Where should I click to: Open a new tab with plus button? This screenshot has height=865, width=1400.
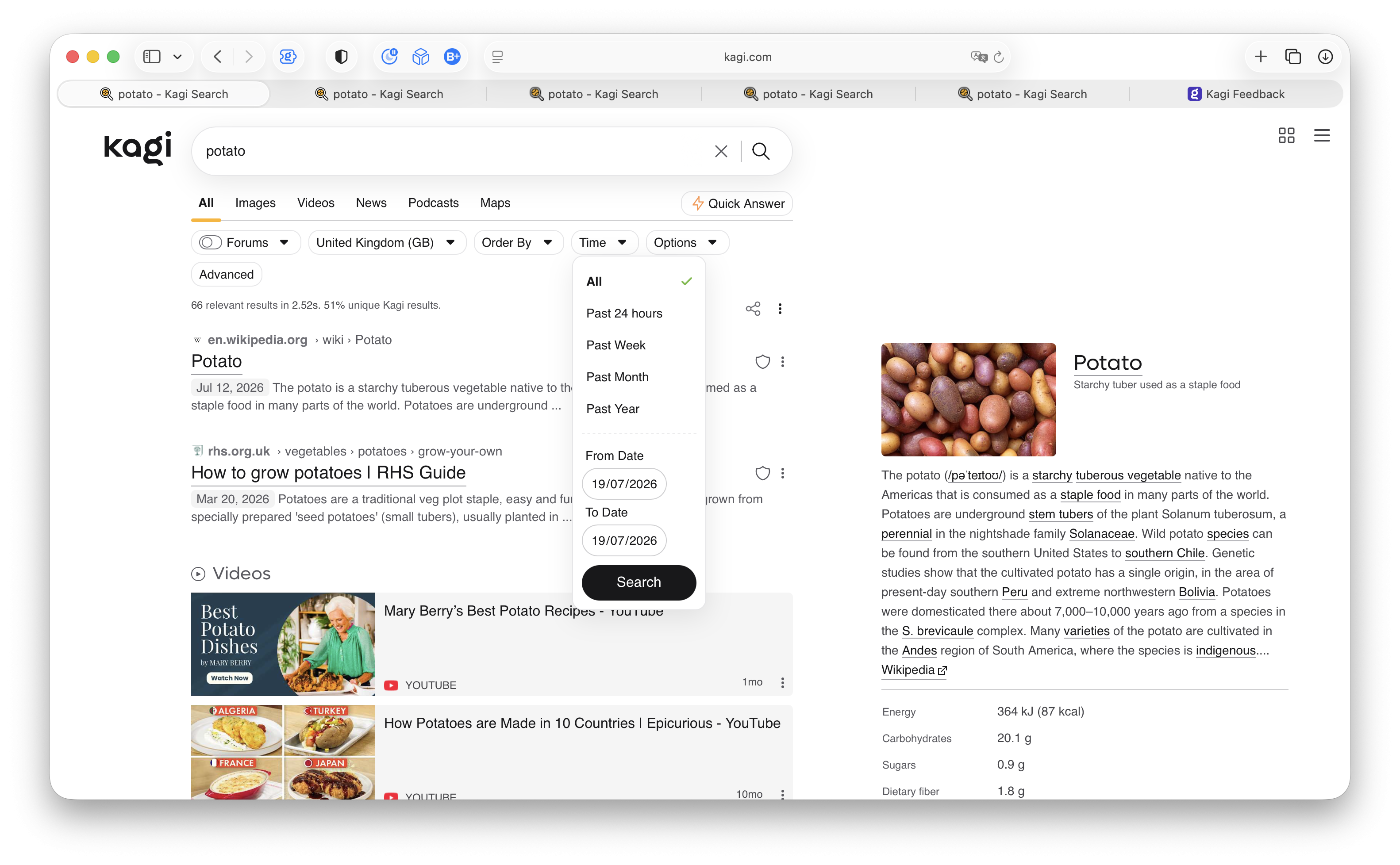pyautogui.click(x=1260, y=57)
